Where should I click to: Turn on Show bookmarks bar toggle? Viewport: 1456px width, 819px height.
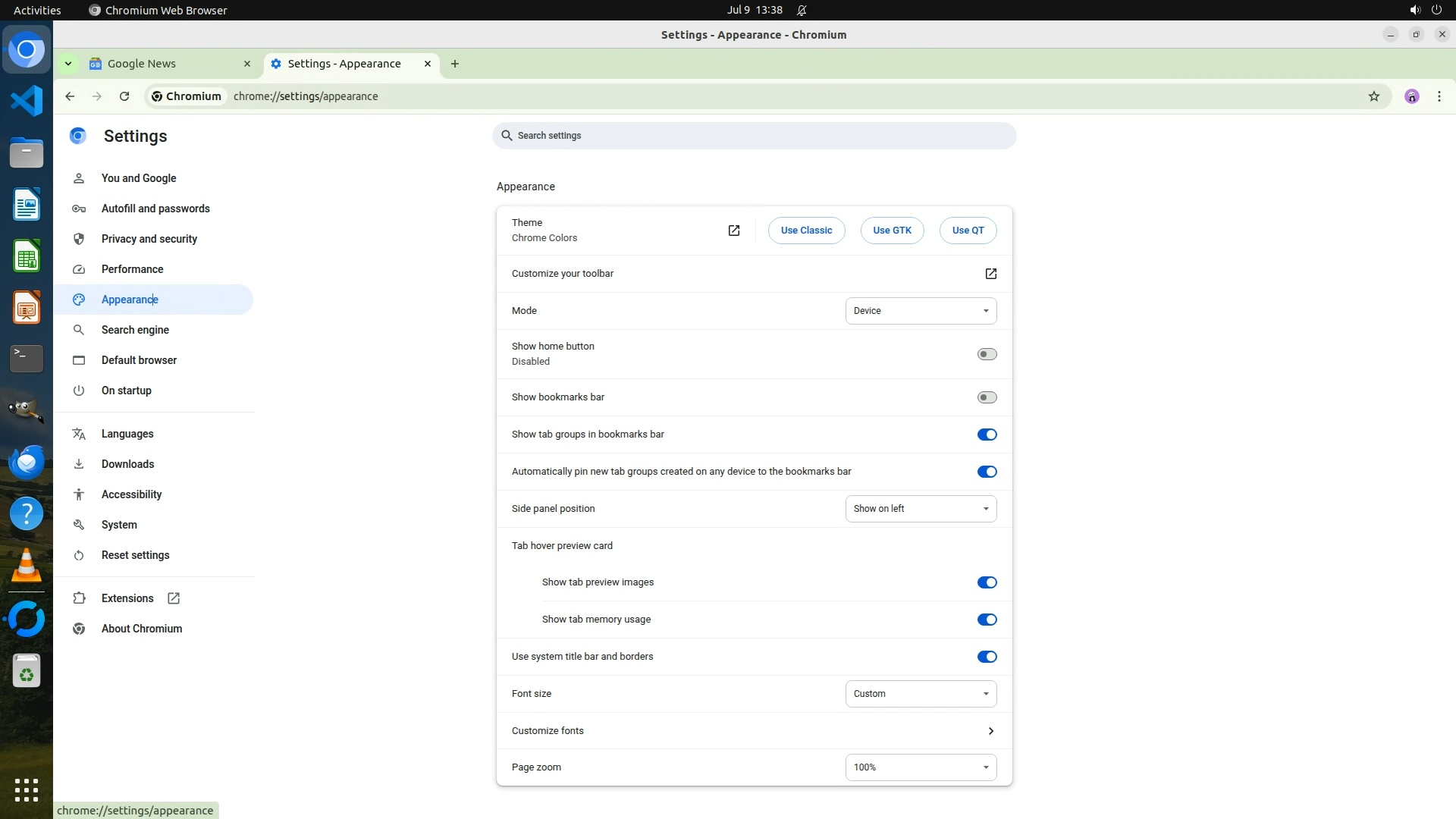[987, 397]
